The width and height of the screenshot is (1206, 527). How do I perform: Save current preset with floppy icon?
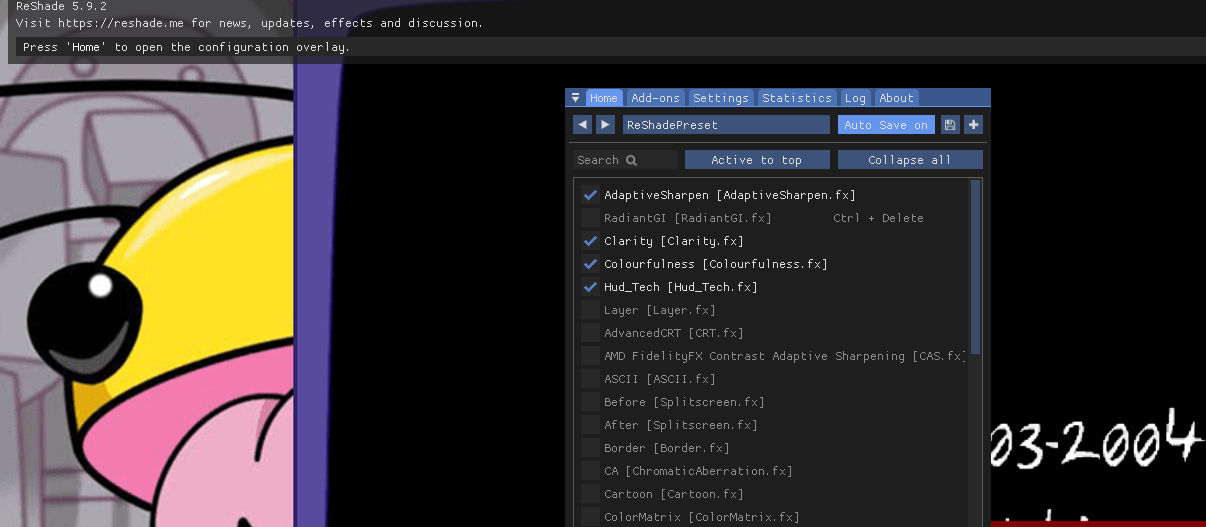pyautogui.click(x=950, y=125)
